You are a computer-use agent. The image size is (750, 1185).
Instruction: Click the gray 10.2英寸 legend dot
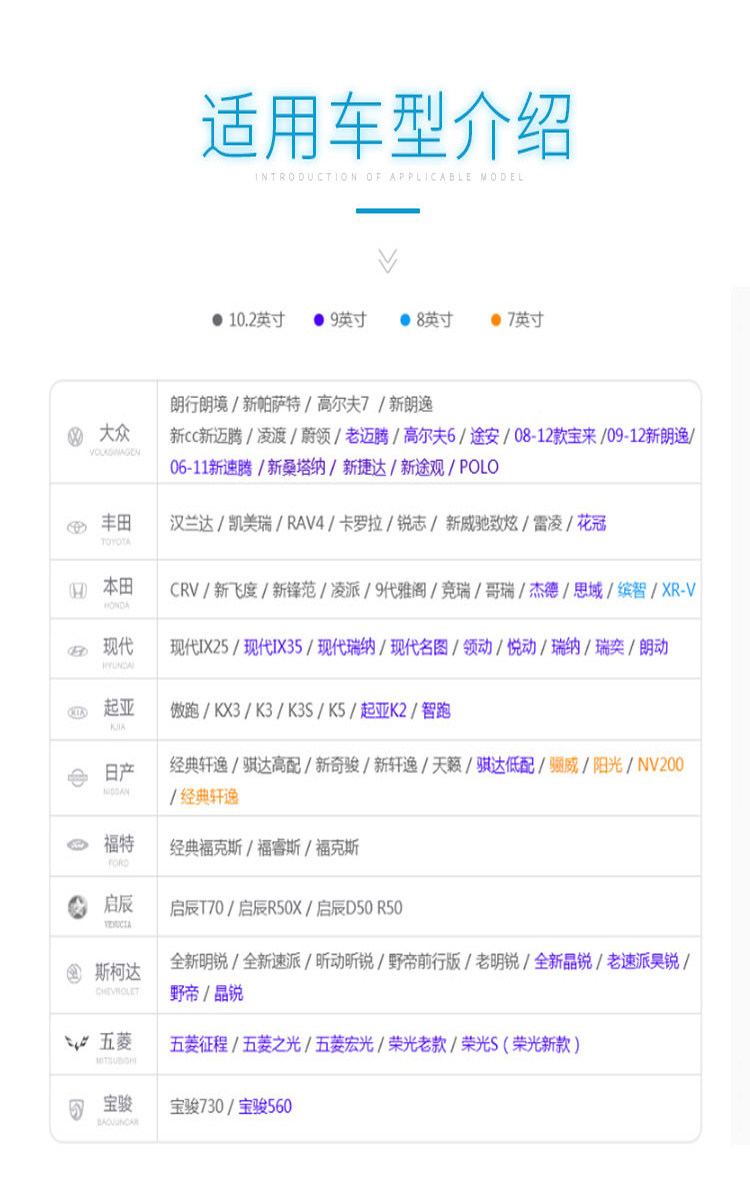217,320
